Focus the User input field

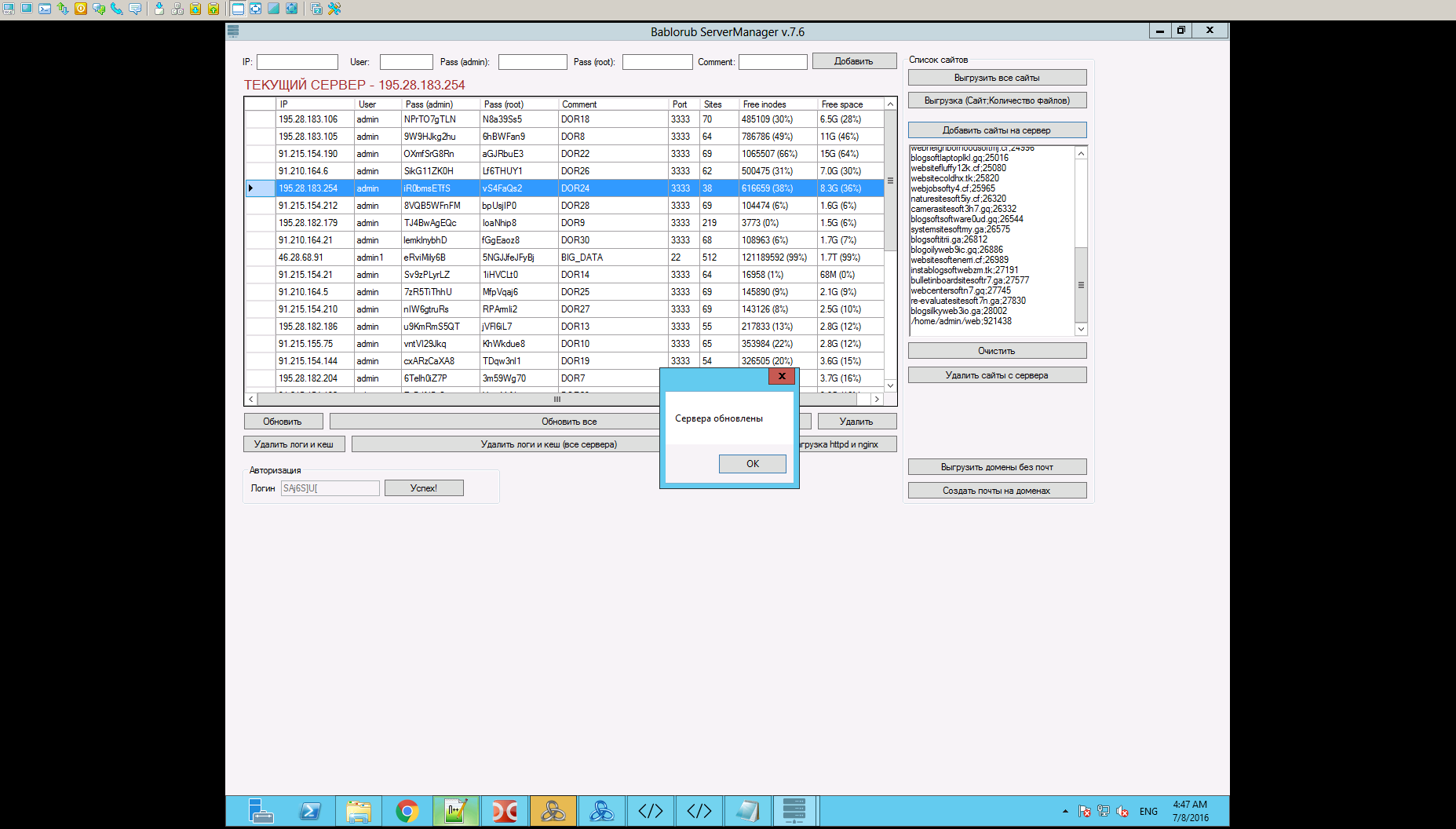click(x=407, y=62)
